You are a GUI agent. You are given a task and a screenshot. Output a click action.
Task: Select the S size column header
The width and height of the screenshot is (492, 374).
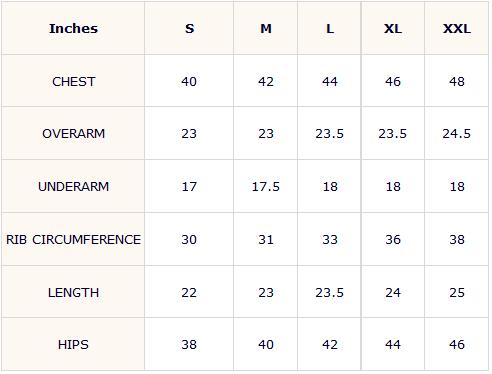(x=189, y=29)
